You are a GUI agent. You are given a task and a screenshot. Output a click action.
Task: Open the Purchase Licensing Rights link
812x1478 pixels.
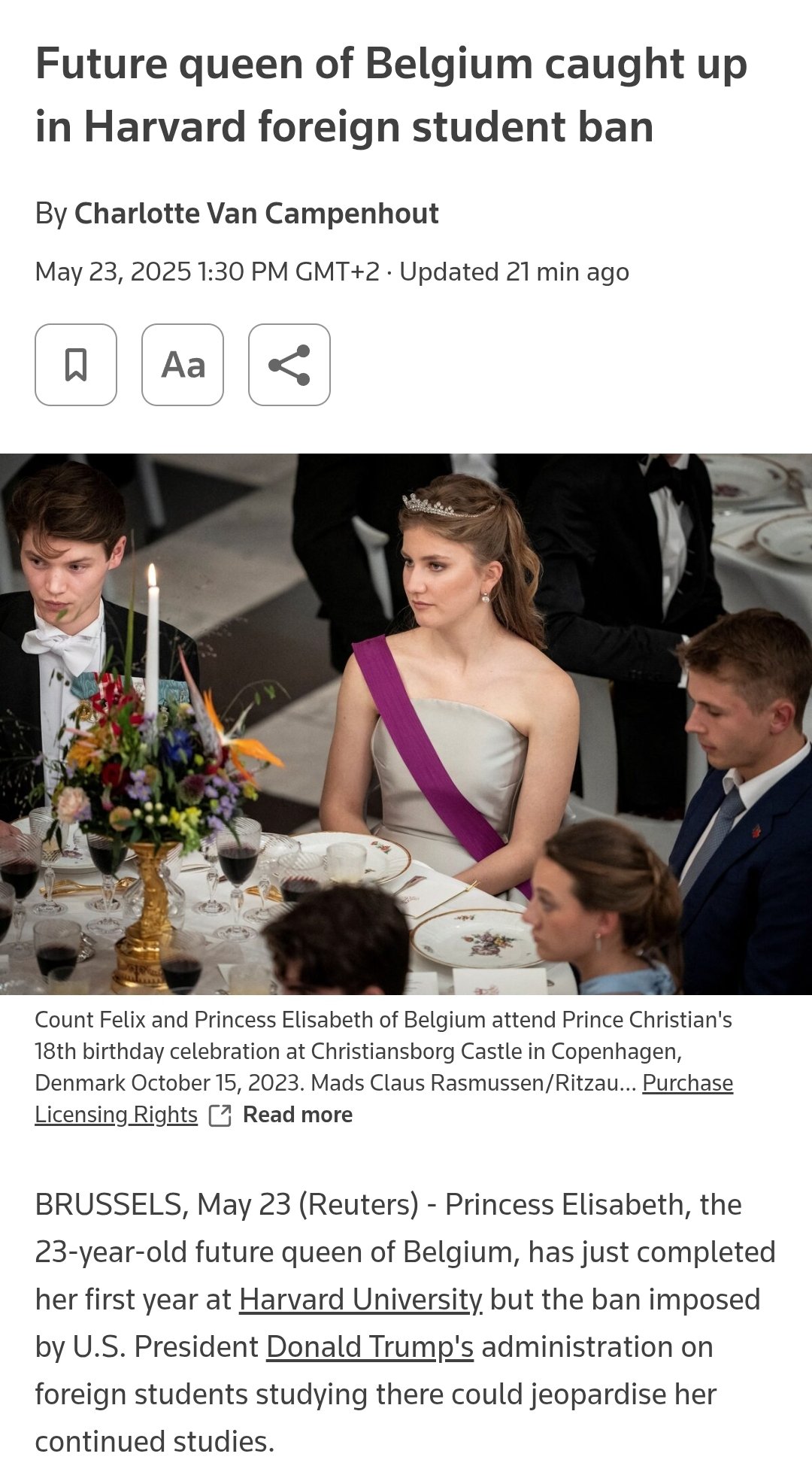383,1099
